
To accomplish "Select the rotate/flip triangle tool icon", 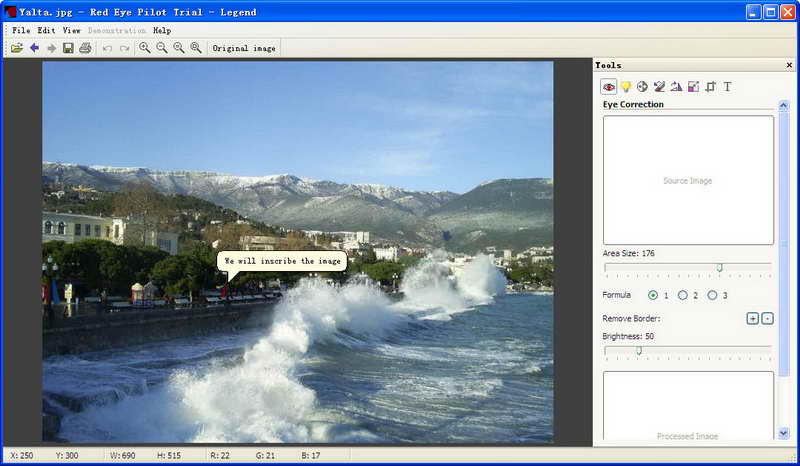I will point(677,87).
